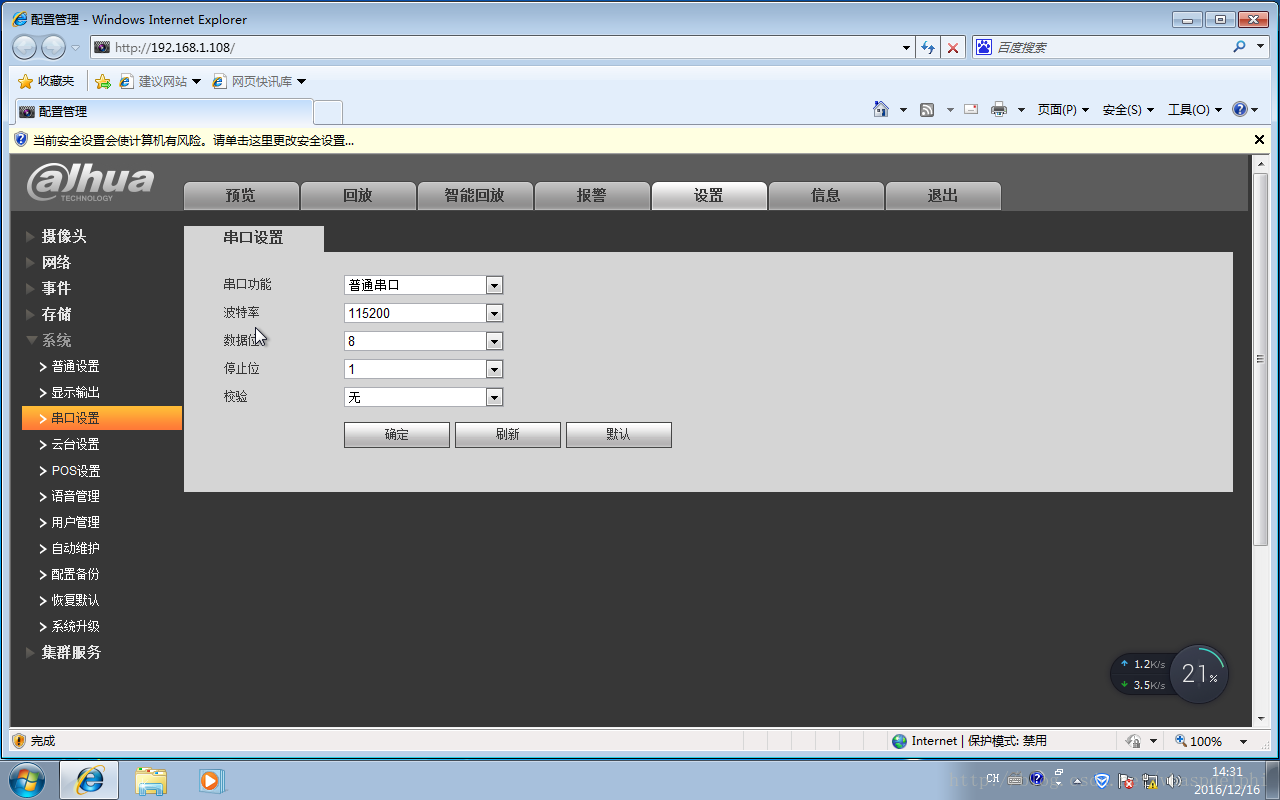Open Favorites star 收藏夹
The image size is (1280, 800).
point(46,81)
